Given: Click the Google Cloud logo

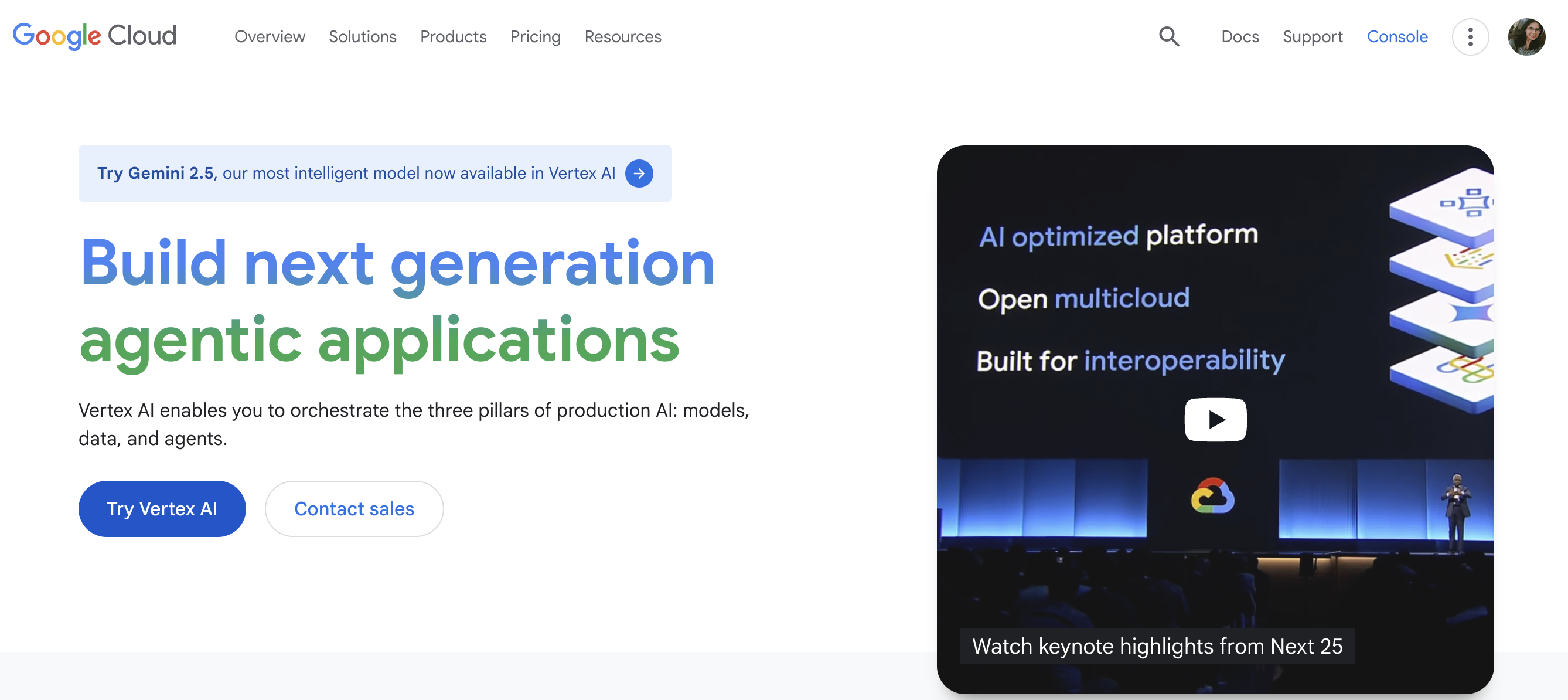Looking at the screenshot, I should pos(94,36).
